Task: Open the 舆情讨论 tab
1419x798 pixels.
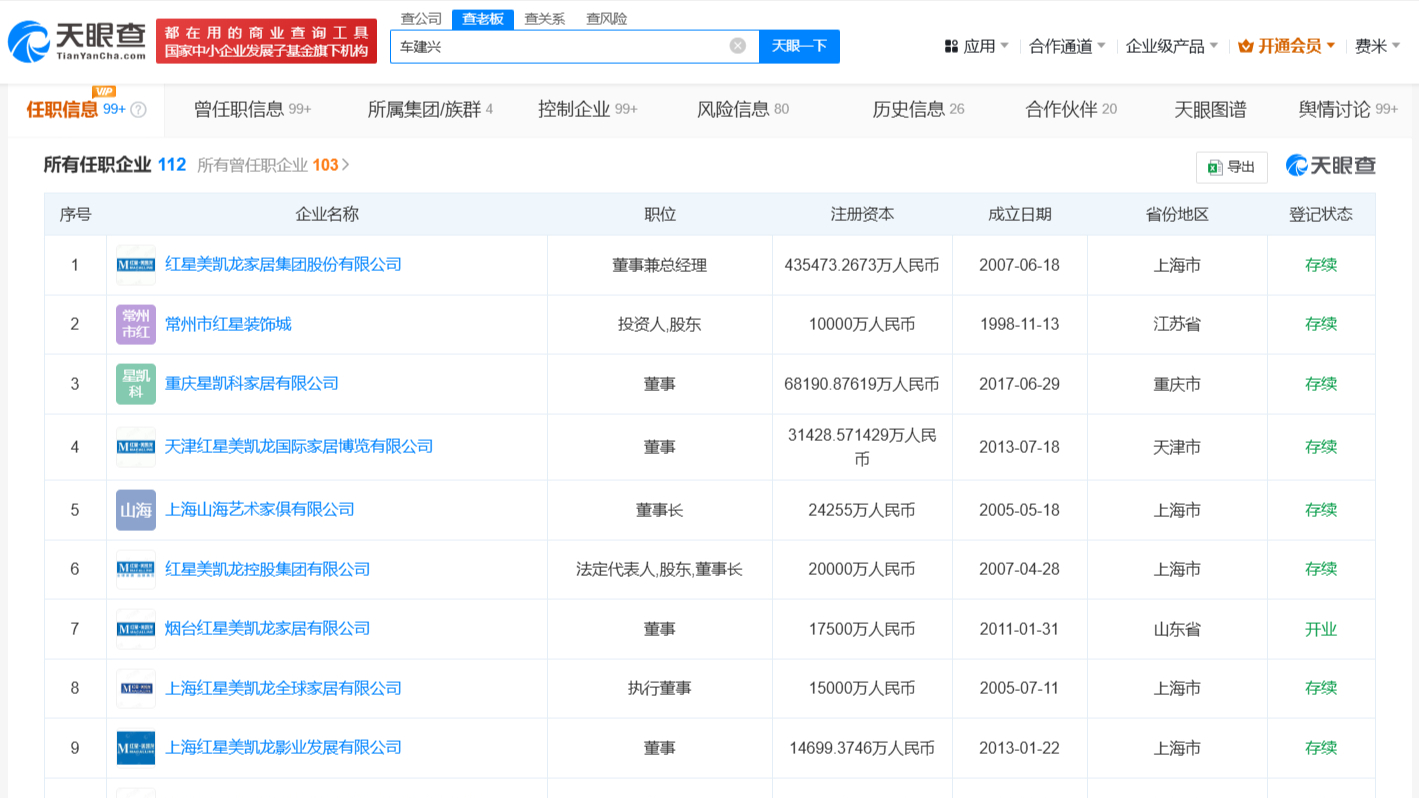Action: point(1348,109)
